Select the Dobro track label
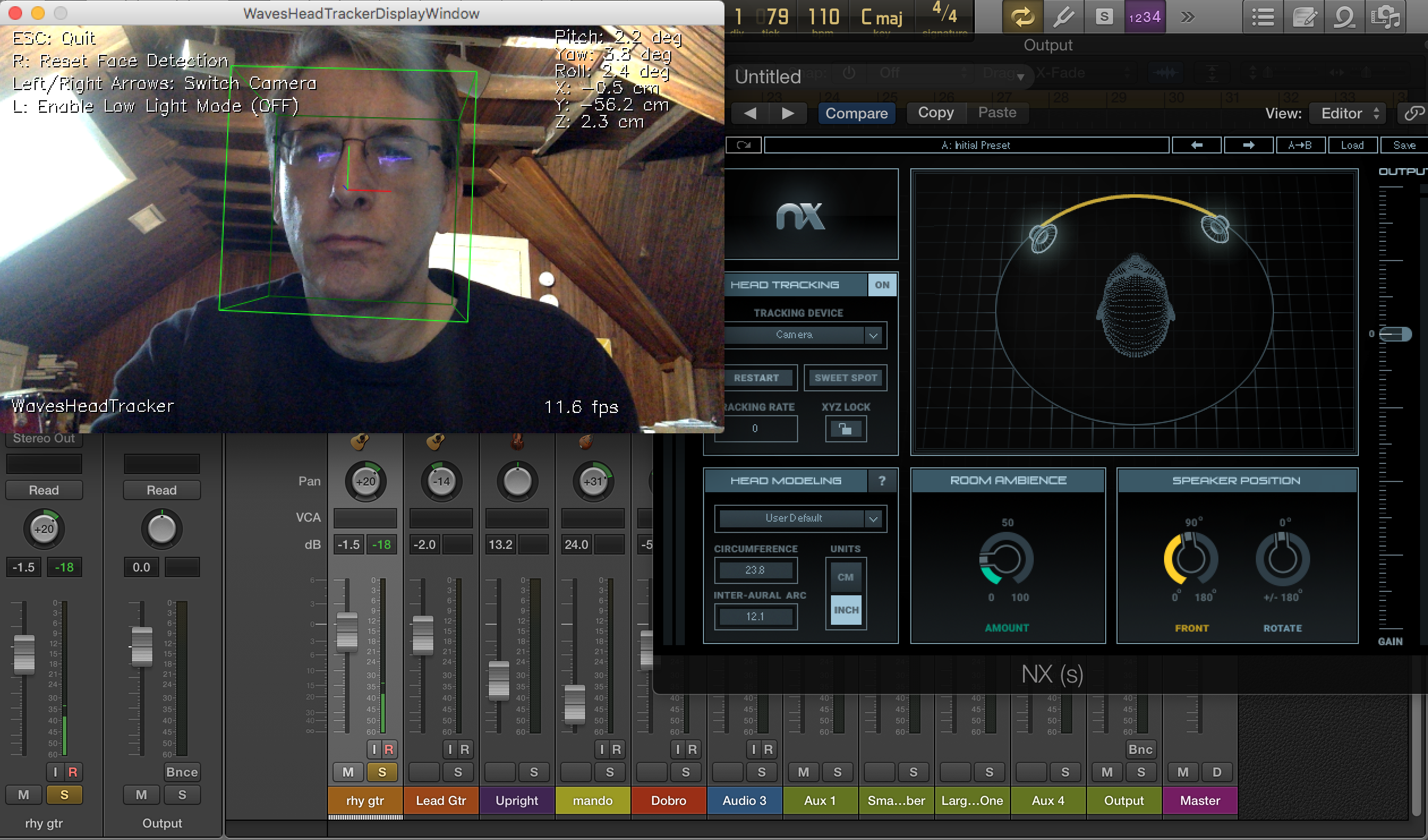This screenshot has width=1428, height=840. coord(668,801)
